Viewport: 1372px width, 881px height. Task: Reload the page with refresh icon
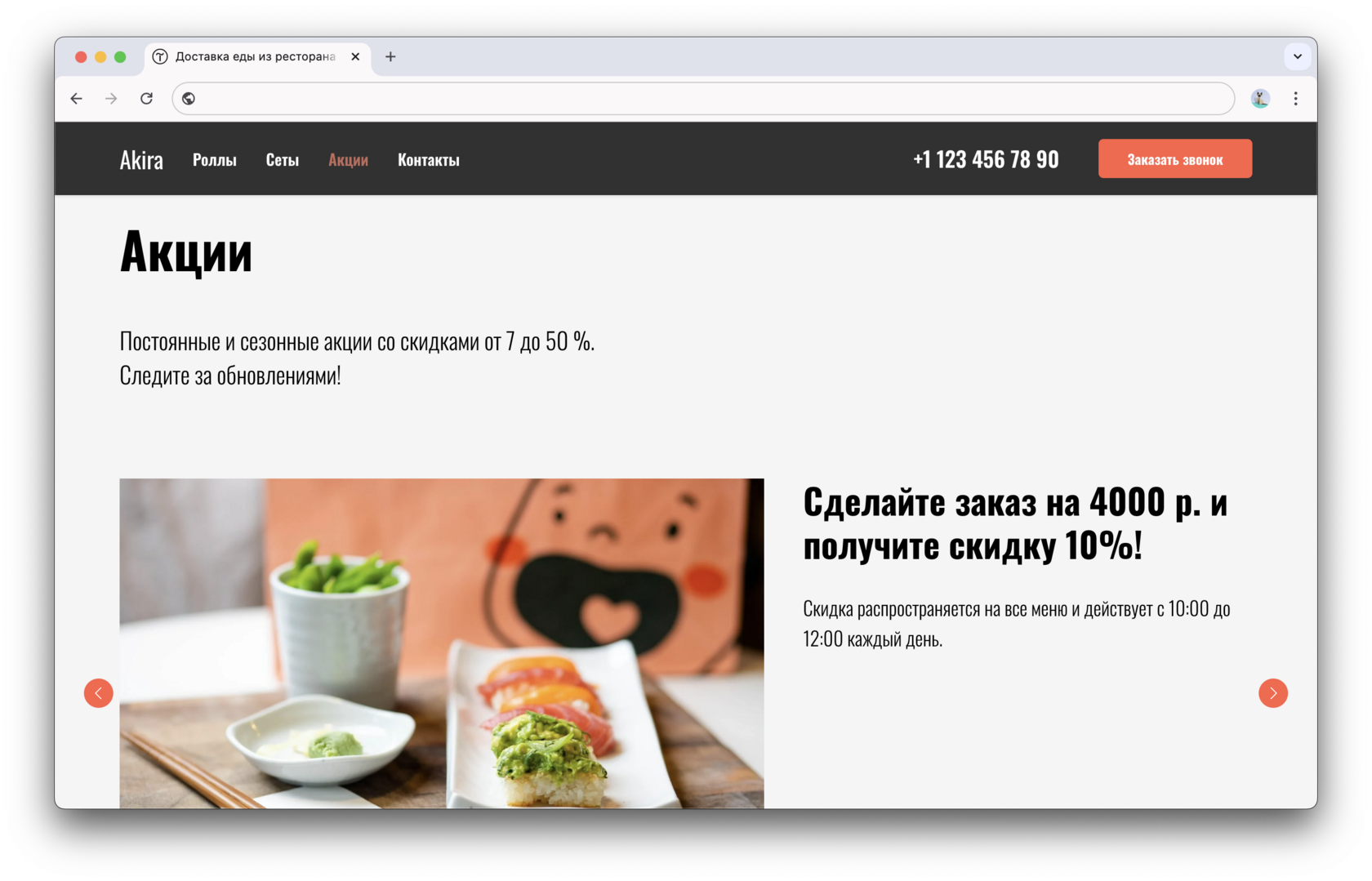(147, 99)
